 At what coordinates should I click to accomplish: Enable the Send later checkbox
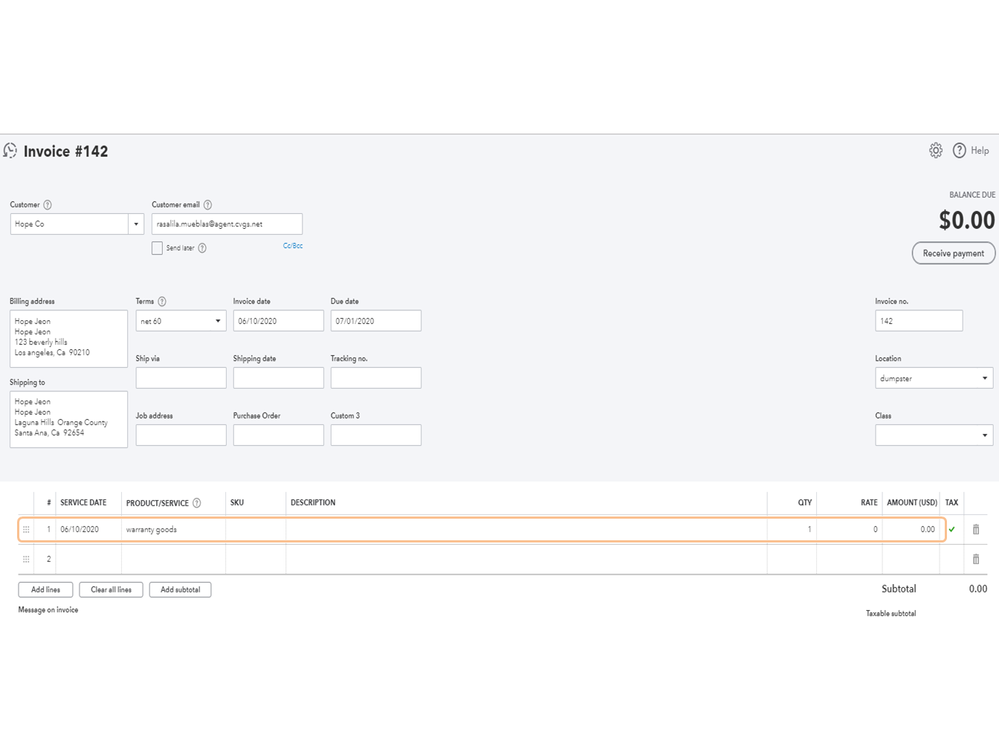pyautogui.click(x=157, y=248)
